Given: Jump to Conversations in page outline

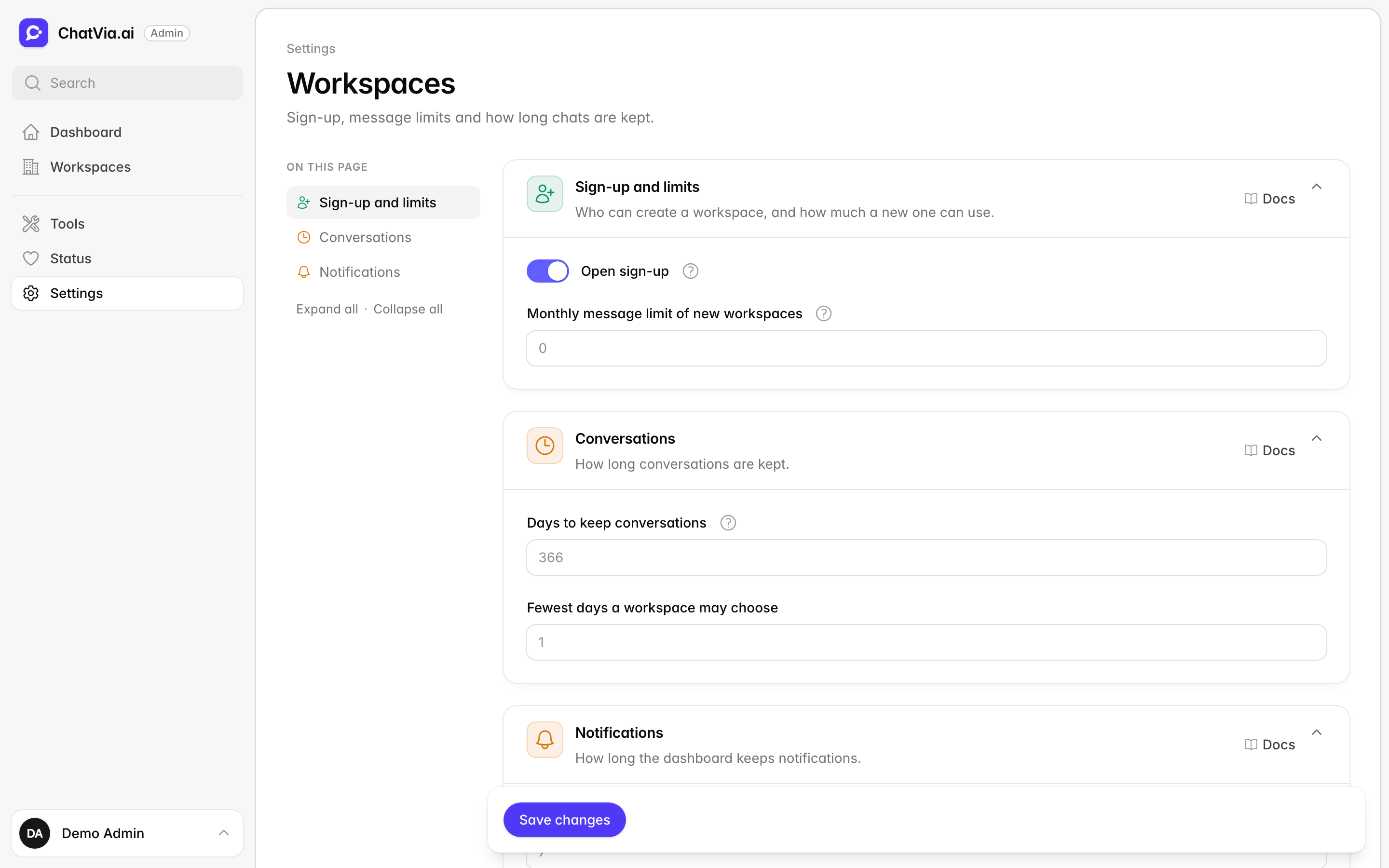Looking at the screenshot, I should (x=383, y=237).
